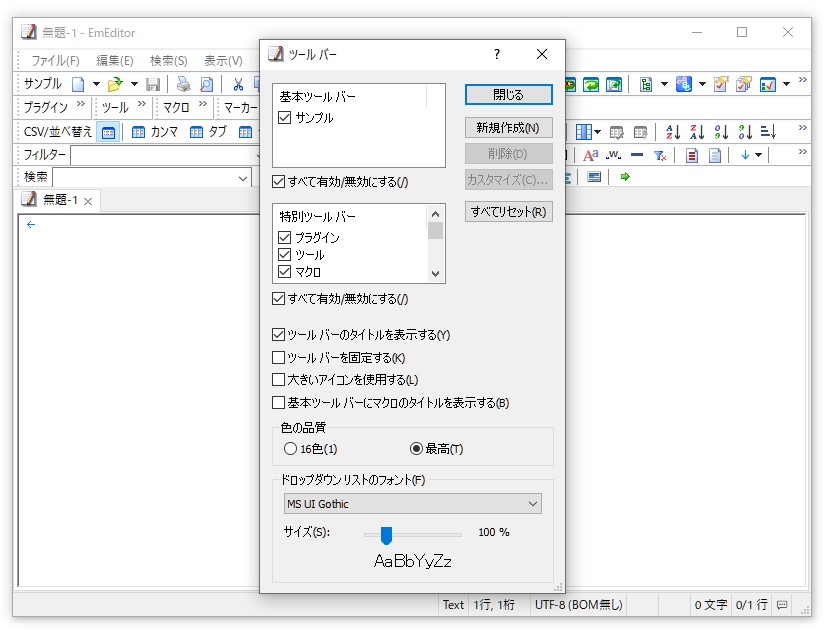The height and width of the screenshot is (632, 824).
Task: Click the match case Aa icon
Action: coord(591,155)
